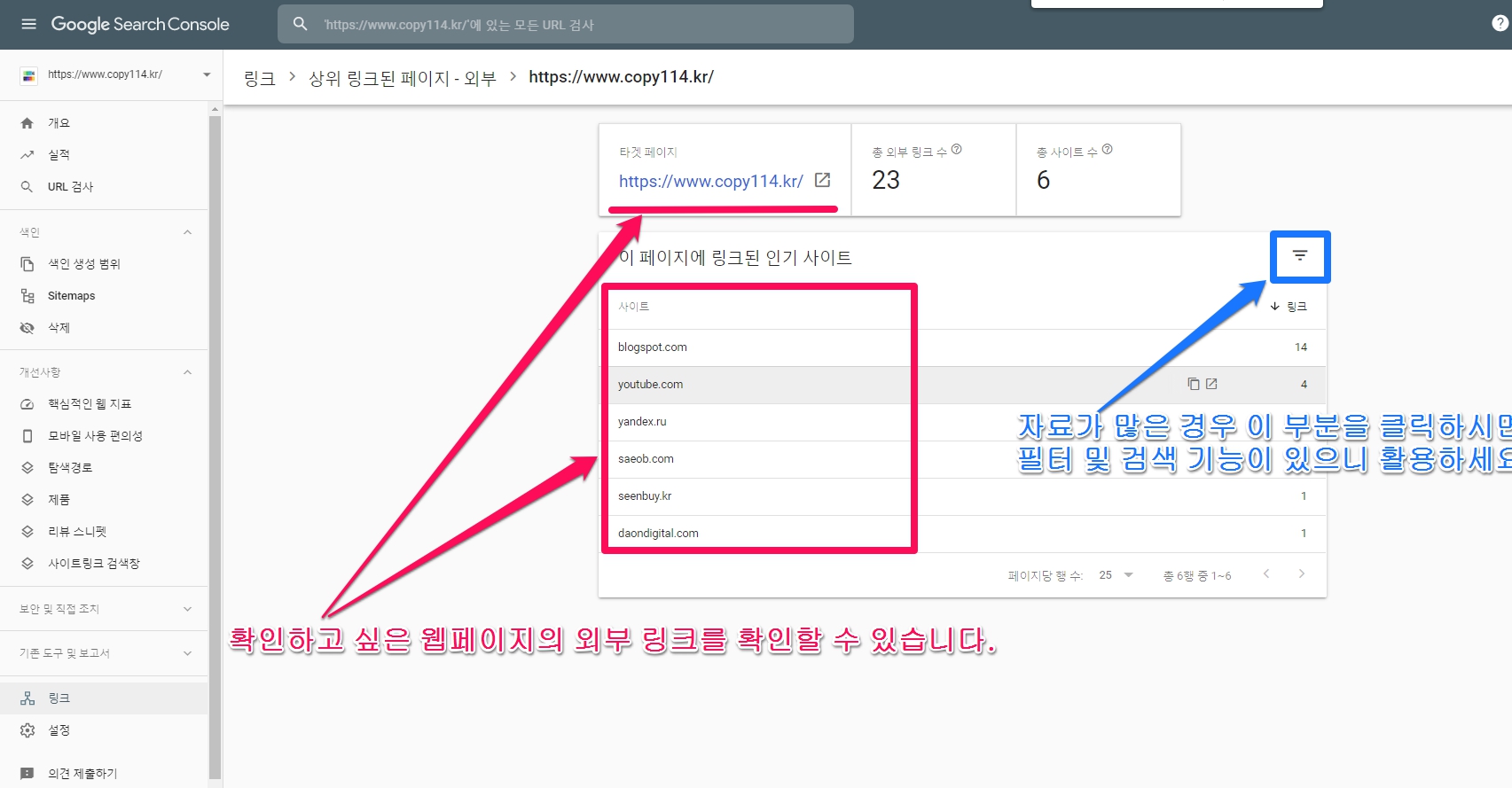The image size is (1512, 788).
Task: Click the 제품 layers icon
Action: [x=27, y=500]
